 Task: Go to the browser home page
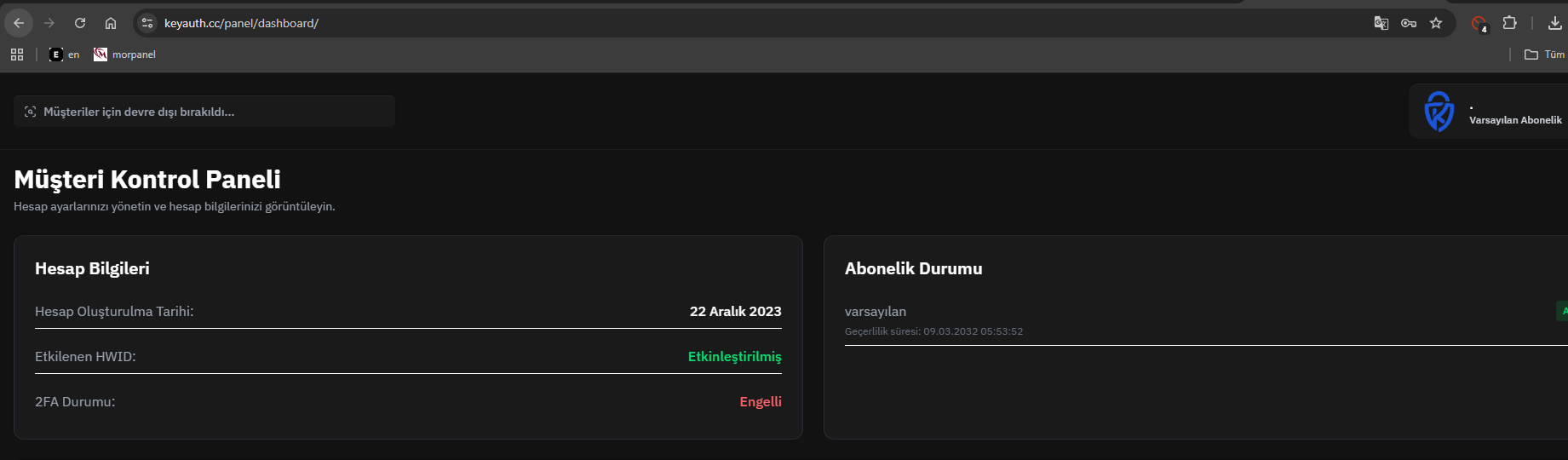111,23
